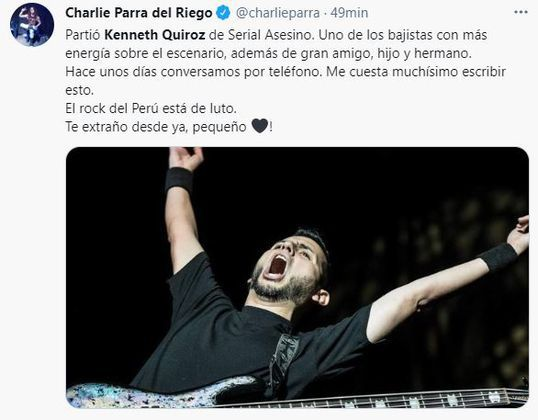Click the blue verified badge
The image size is (538, 420).
pyautogui.click(x=223, y=13)
